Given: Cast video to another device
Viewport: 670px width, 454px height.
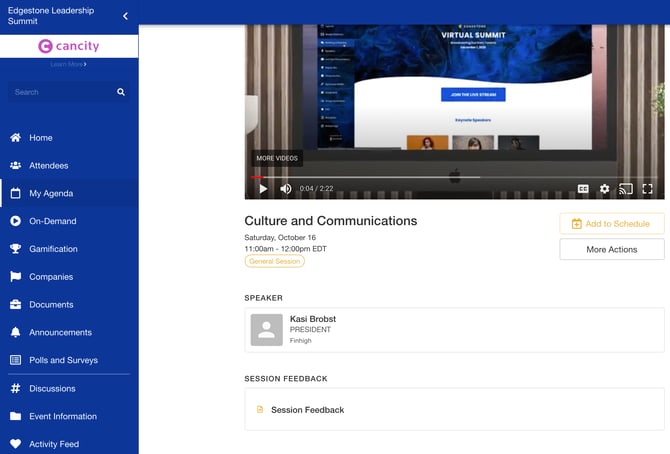Looking at the screenshot, I should [x=626, y=188].
